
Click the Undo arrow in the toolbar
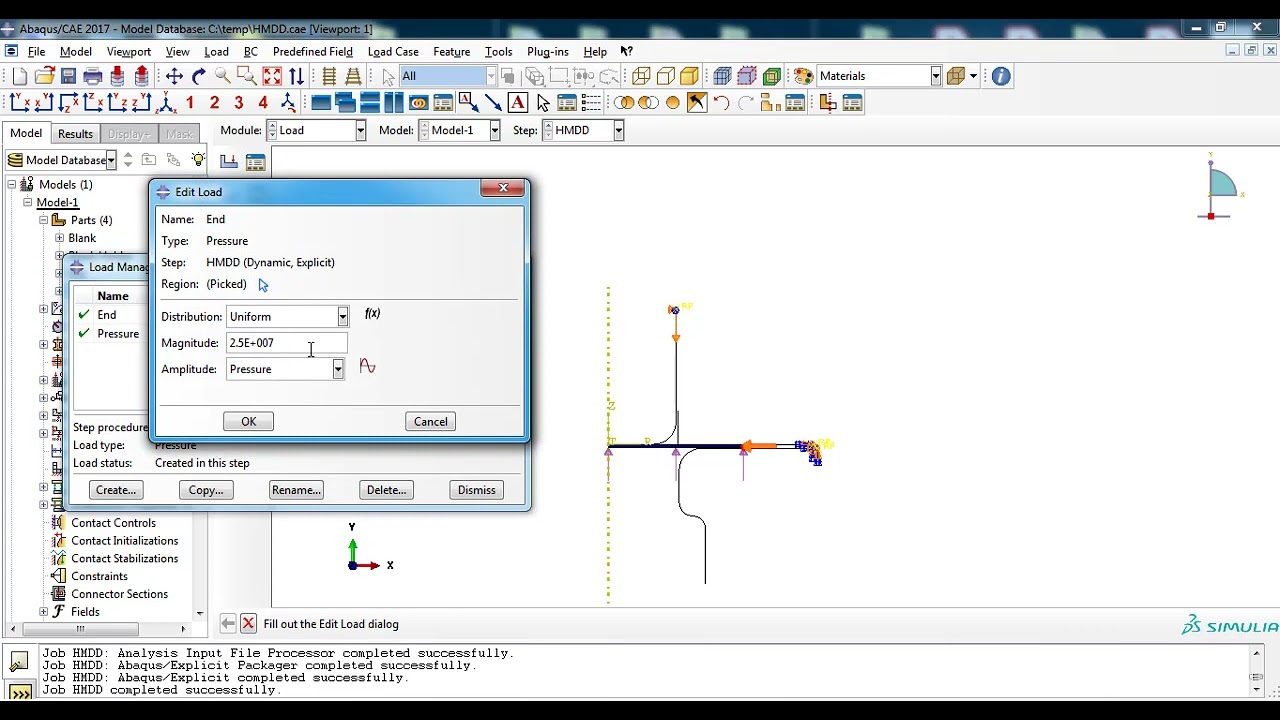(x=721, y=103)
